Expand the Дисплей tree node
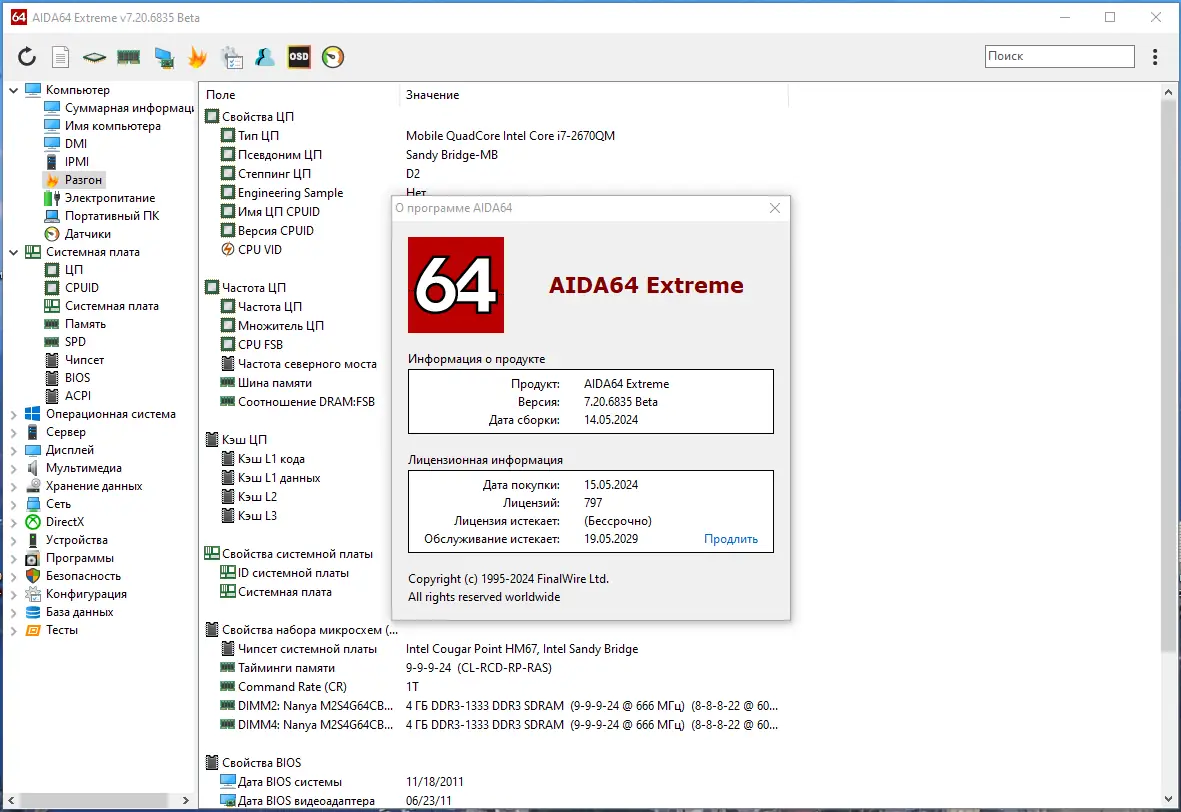This screenshot has width=1181, height=812. coord(14,450)
